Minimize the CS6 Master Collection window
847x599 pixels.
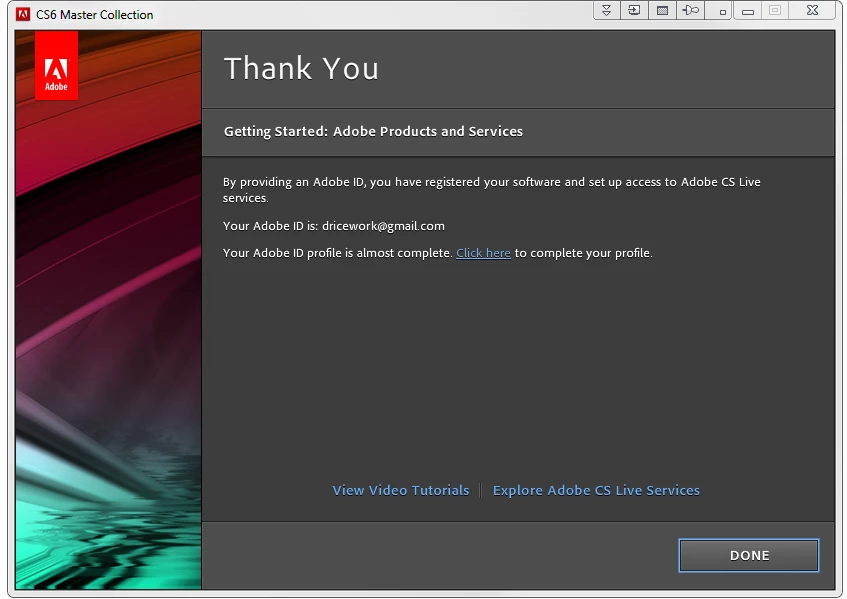[748, 11]
